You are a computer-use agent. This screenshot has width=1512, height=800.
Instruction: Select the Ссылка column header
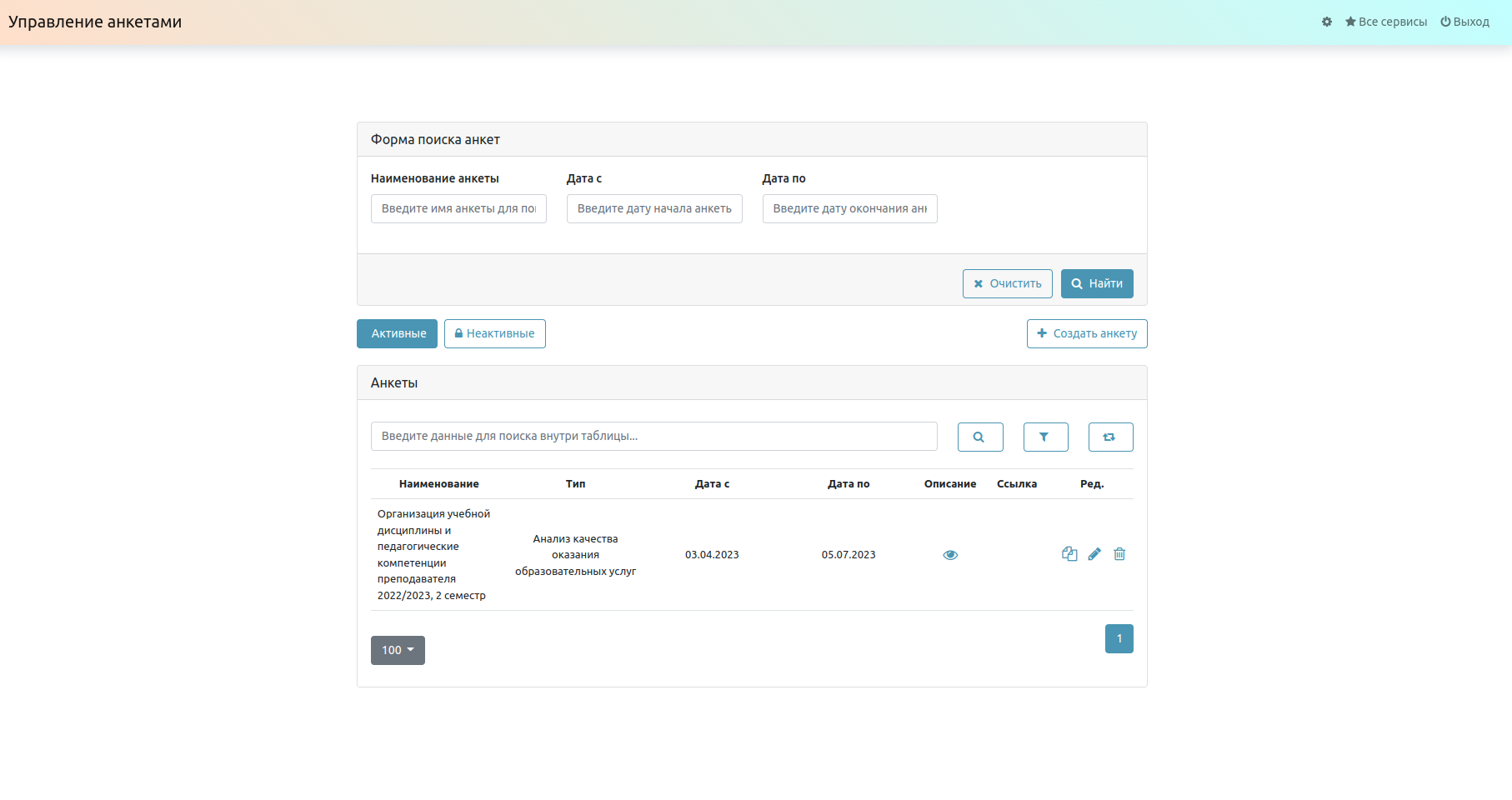(x=1017, y=483)
